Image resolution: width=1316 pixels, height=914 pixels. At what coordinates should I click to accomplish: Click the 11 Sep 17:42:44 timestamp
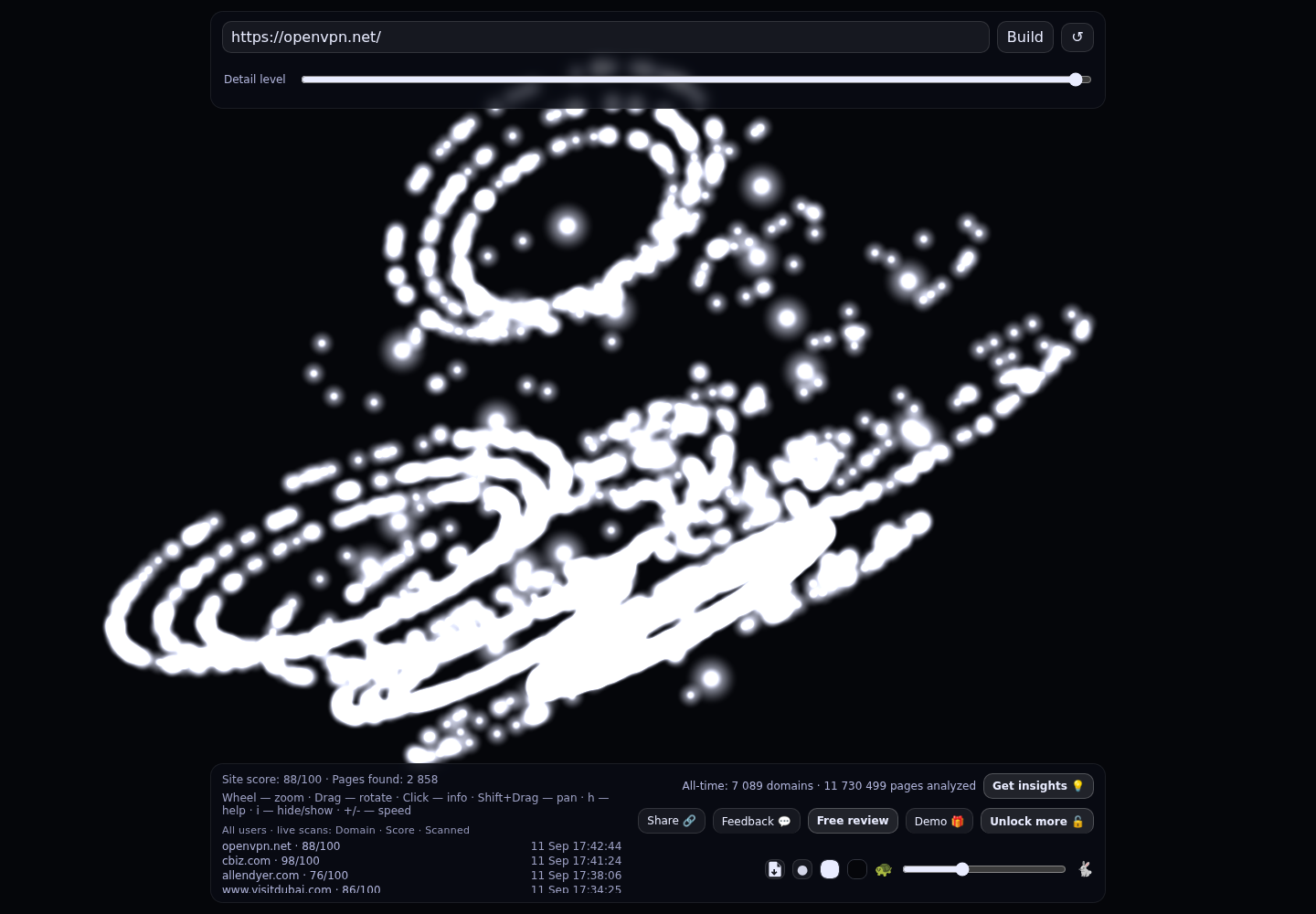[x=576, y=846]
